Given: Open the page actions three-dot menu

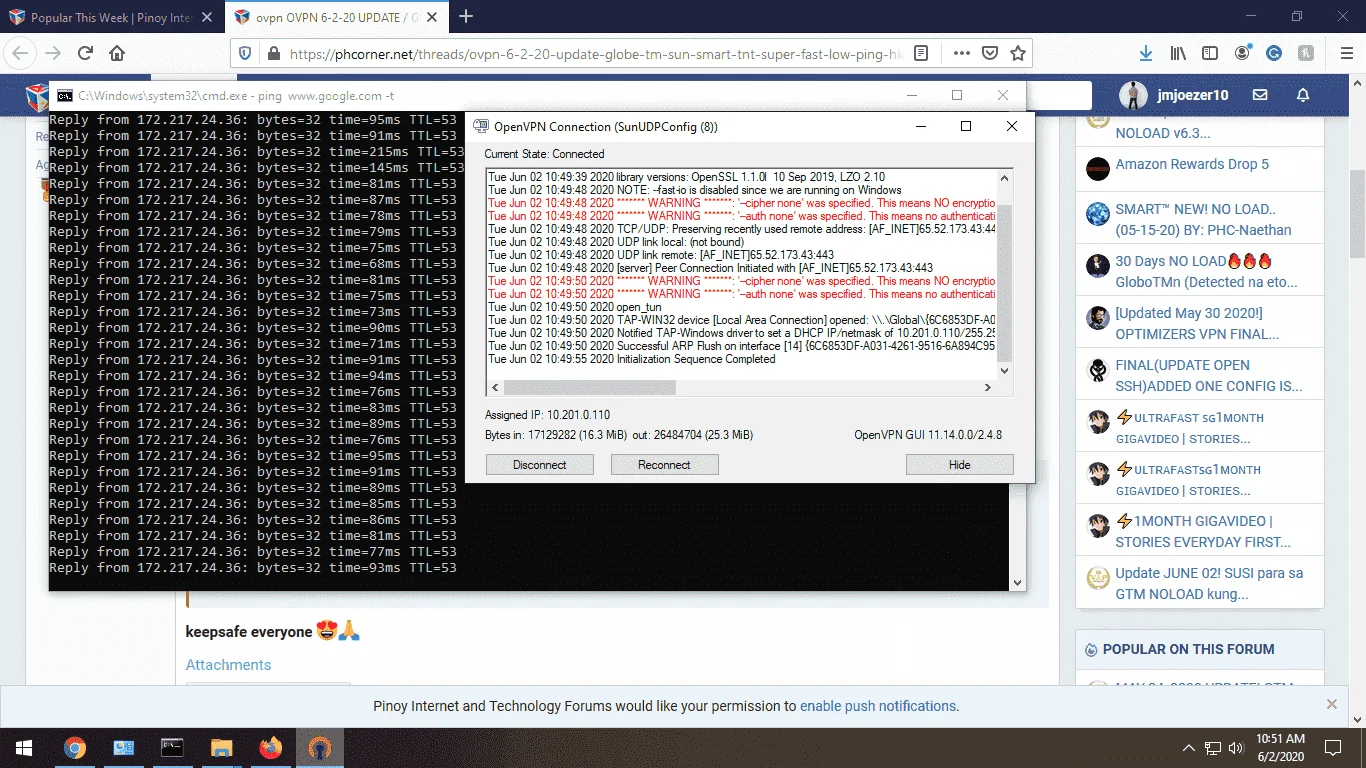Looking at the screenshot, I should coord(961,53).
